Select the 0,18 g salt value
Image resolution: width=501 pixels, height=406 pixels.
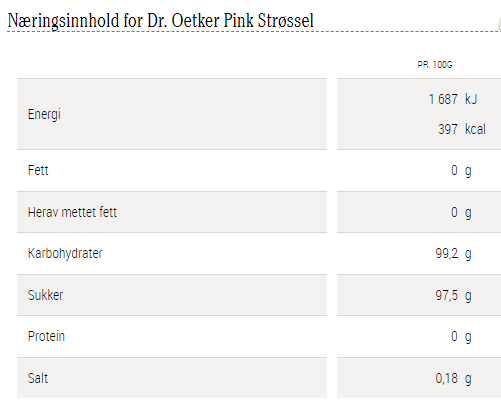pos(453,379)
